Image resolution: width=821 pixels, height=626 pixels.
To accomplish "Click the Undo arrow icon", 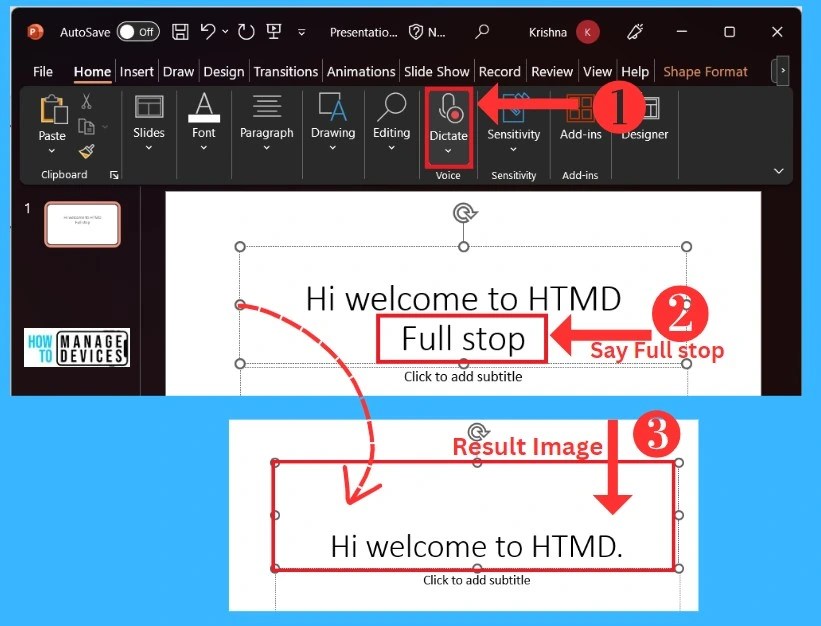I will 208,31.
